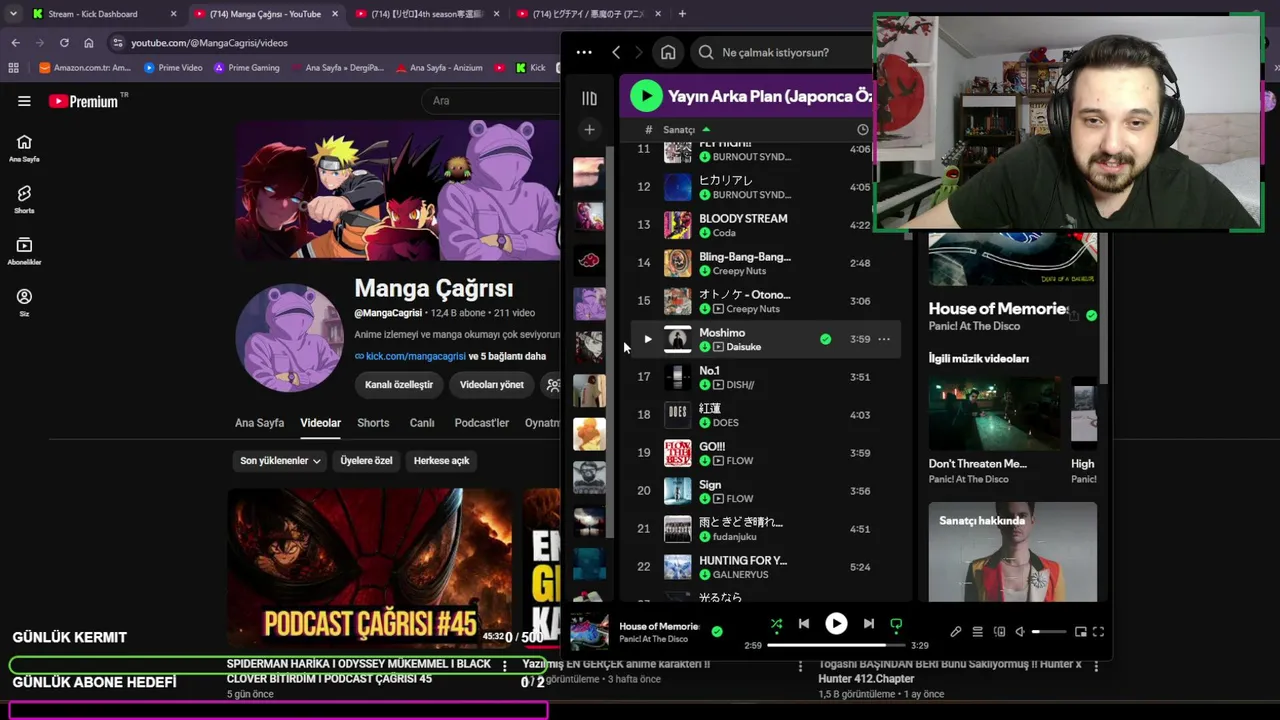
Task: Open Spotify's three-dot app menu
Action: (584, 52)
